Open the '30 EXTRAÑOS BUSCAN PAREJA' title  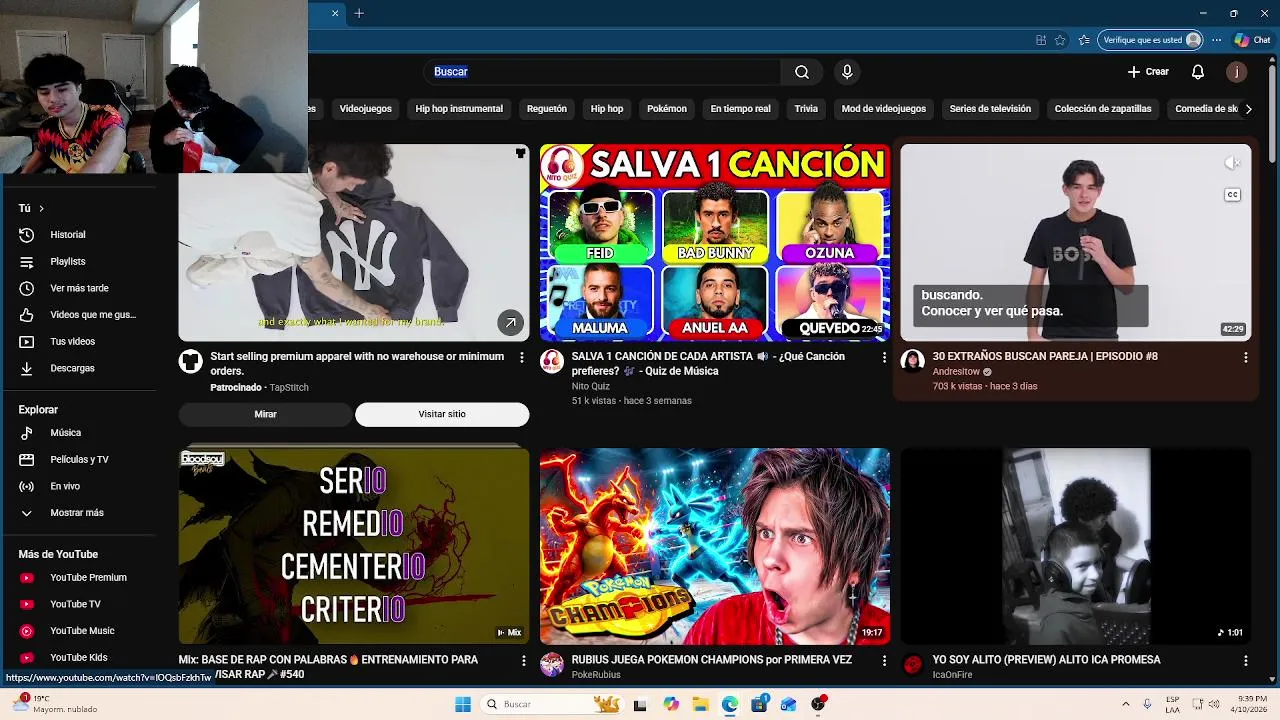[x=1045, y=356]
